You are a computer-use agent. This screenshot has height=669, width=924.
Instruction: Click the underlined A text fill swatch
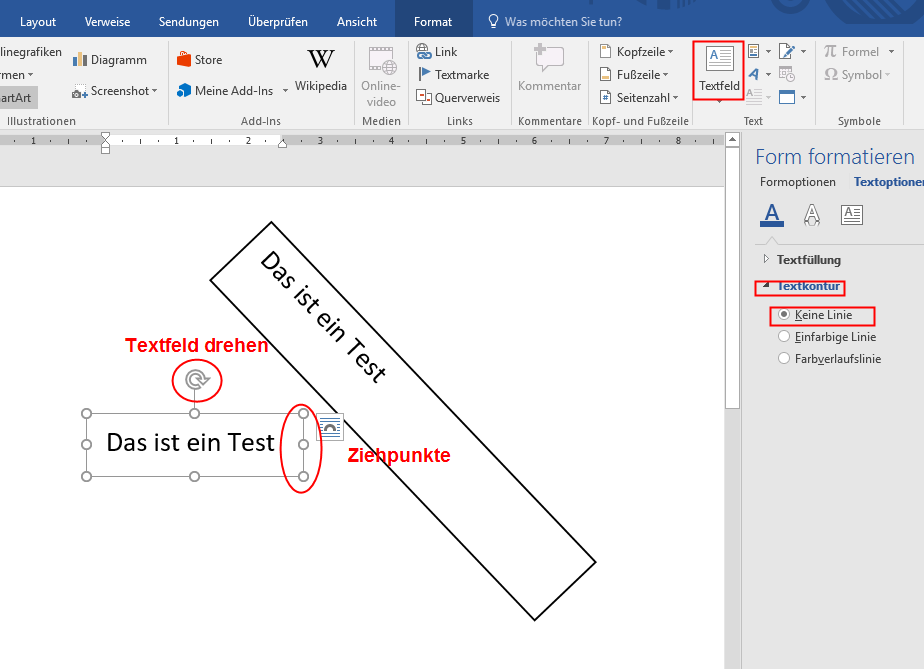pyautogui.click(x=771, y=214)
